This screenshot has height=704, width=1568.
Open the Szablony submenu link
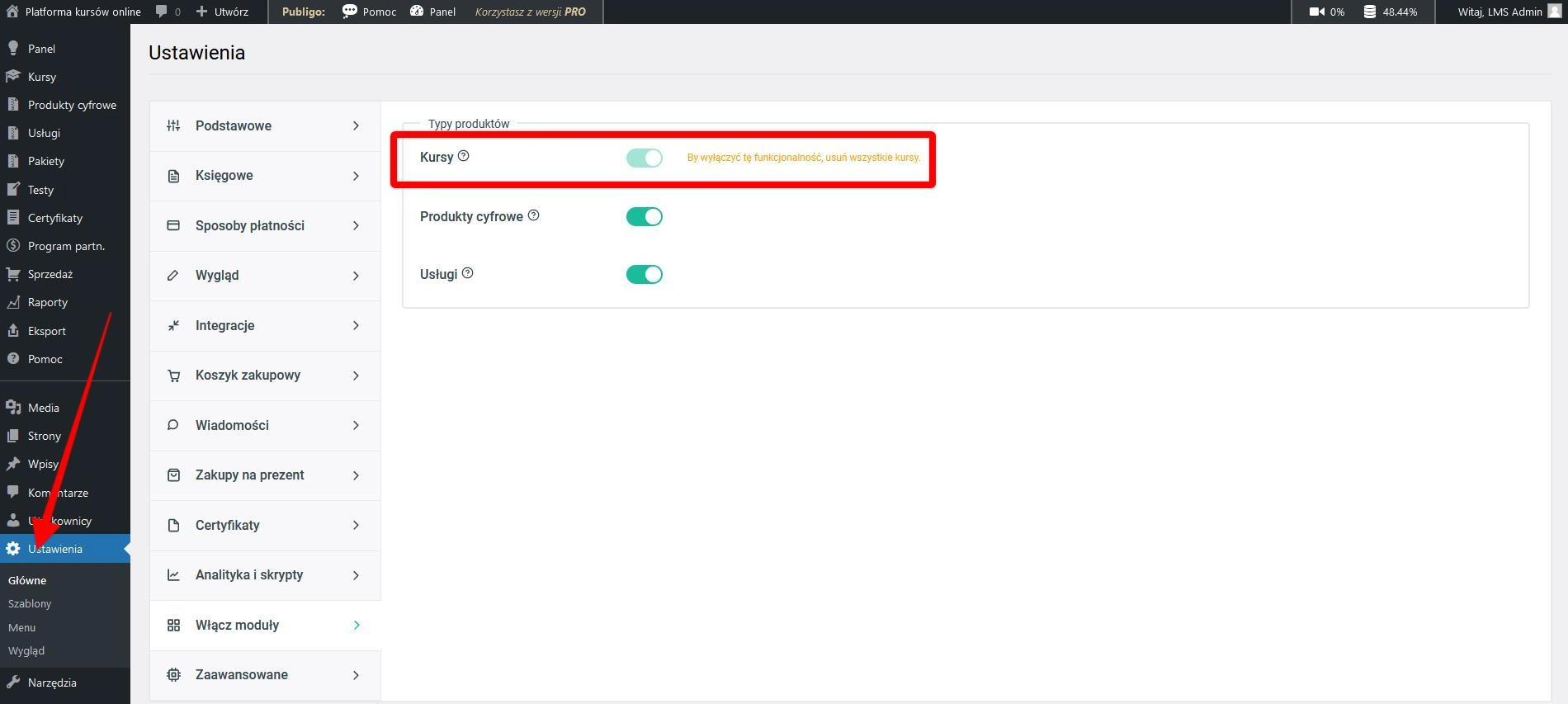pos(30,603)
